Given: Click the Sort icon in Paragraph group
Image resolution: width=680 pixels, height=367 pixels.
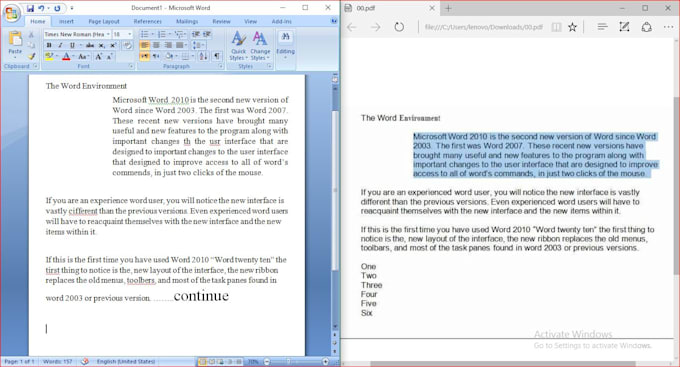Looking at the screenshot, I should 203,56.
